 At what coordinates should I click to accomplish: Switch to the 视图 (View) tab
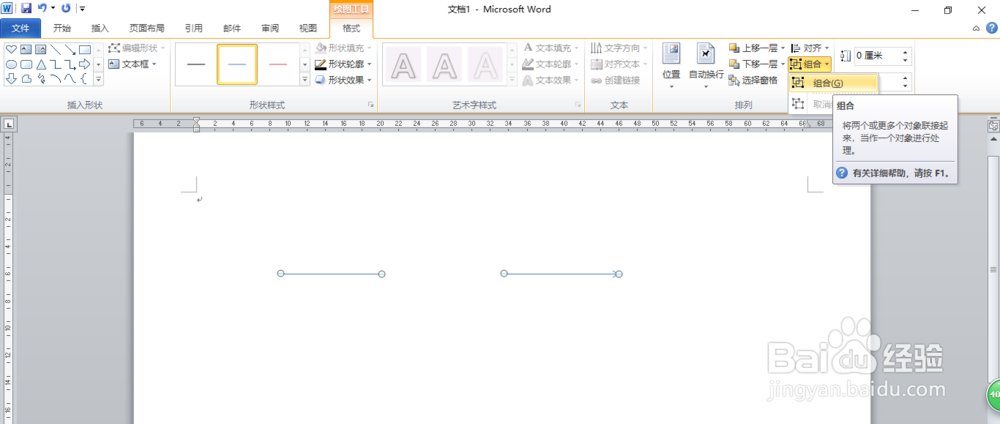[308, 28]
